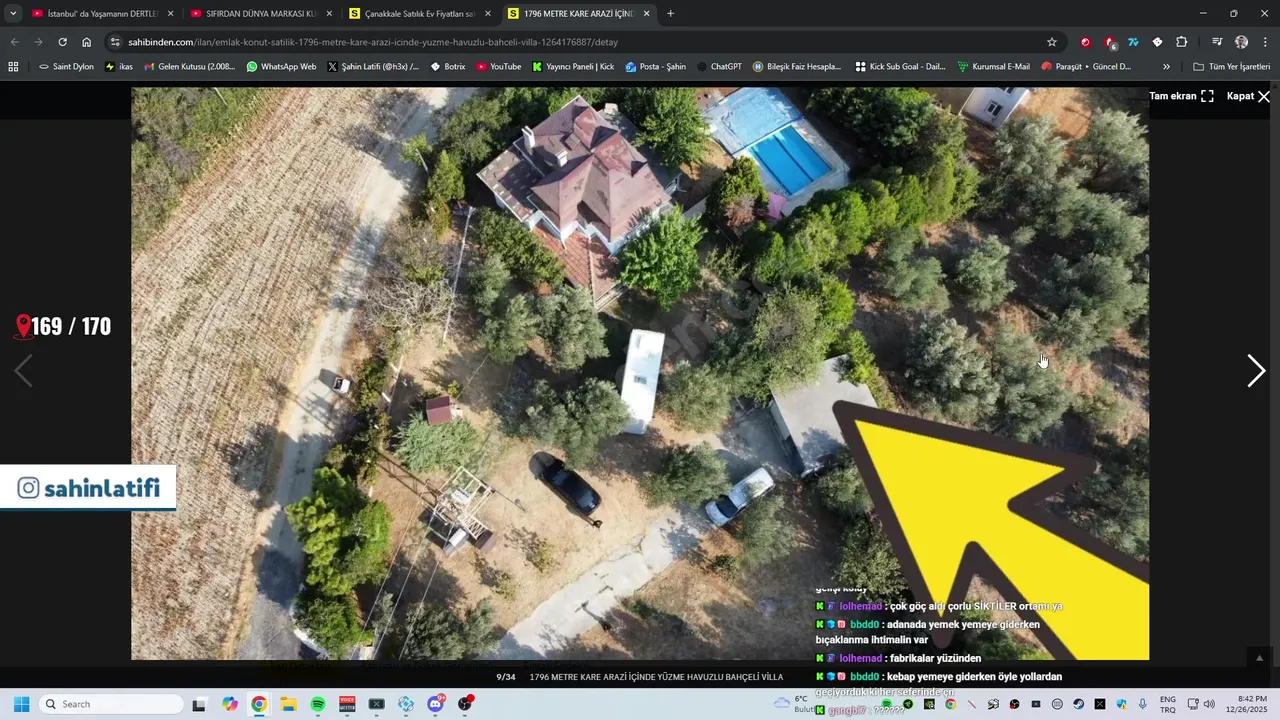
Task: Open Steam icon in system tray
Action: (1078, 704)
